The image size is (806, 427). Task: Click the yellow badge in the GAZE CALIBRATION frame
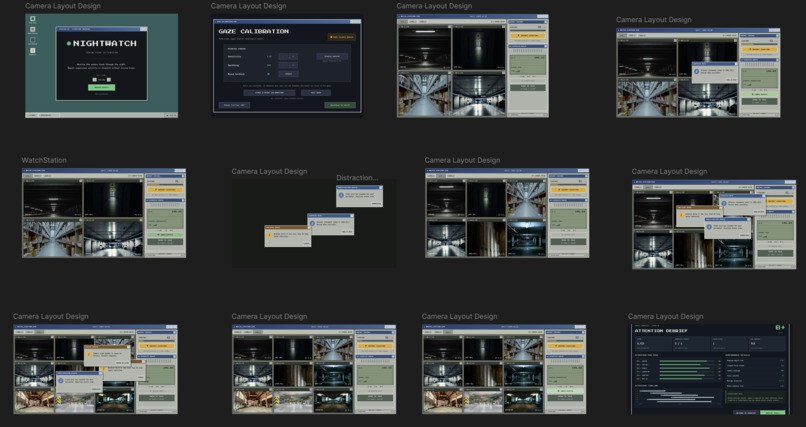tap(342, 37)
